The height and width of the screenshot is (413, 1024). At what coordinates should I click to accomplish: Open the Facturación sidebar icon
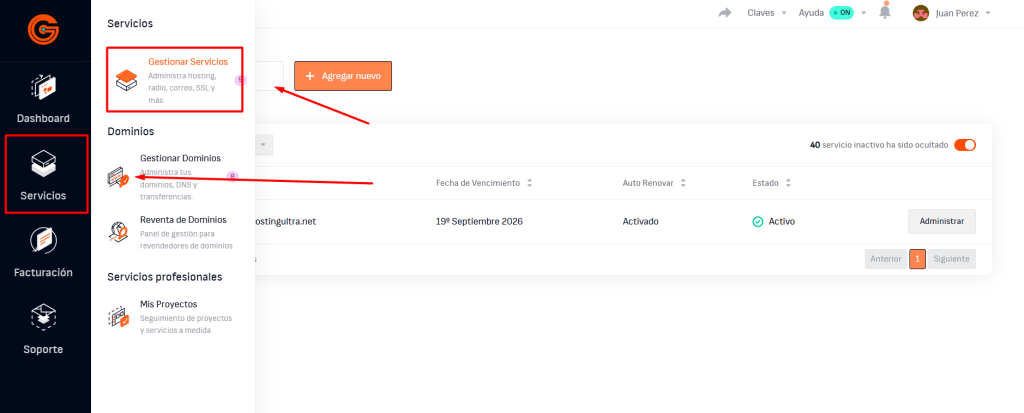[44, 240]
